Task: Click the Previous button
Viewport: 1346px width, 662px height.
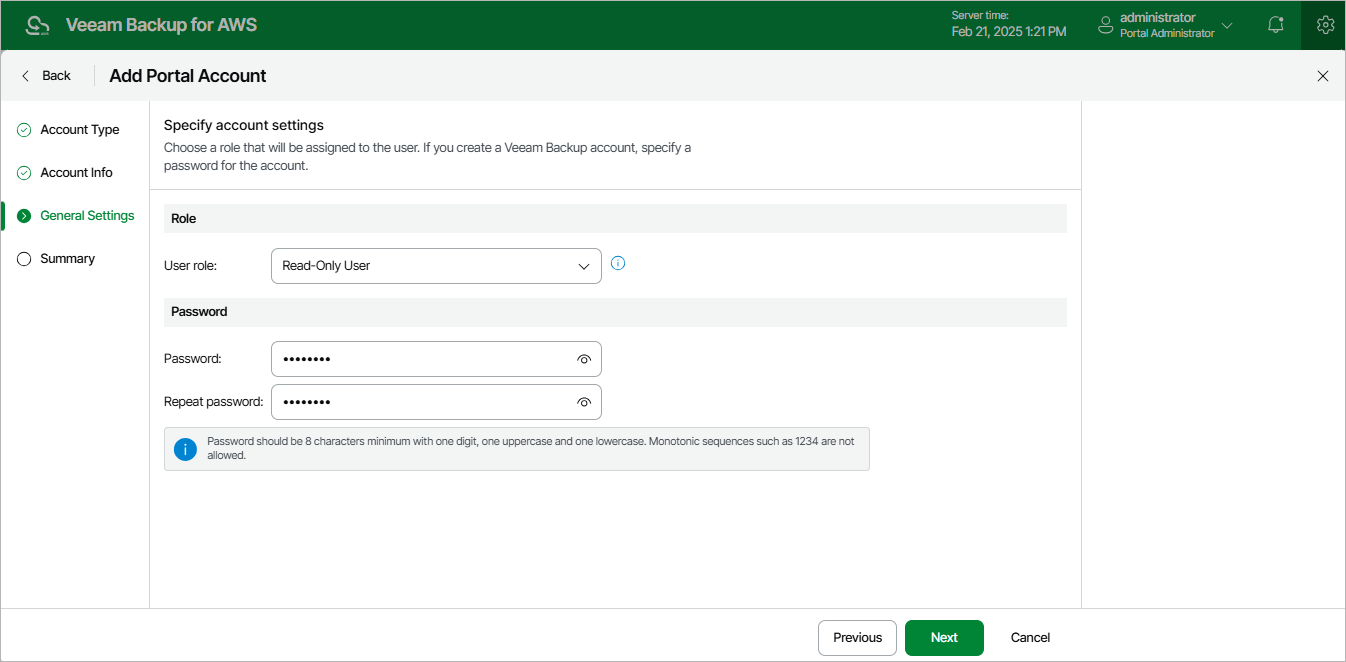Action: click(857, 638)
